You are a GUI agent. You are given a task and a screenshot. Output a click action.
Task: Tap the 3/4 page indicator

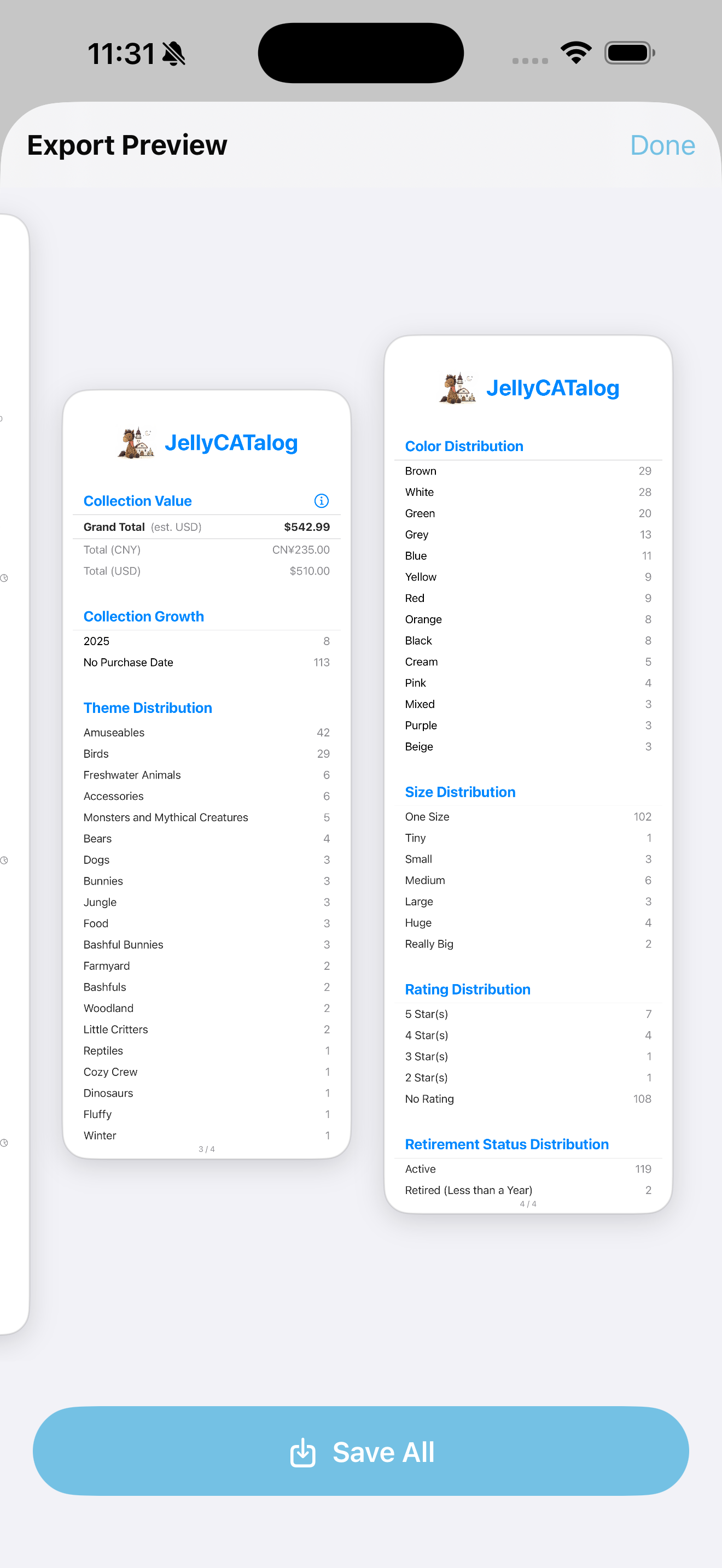206,1148
